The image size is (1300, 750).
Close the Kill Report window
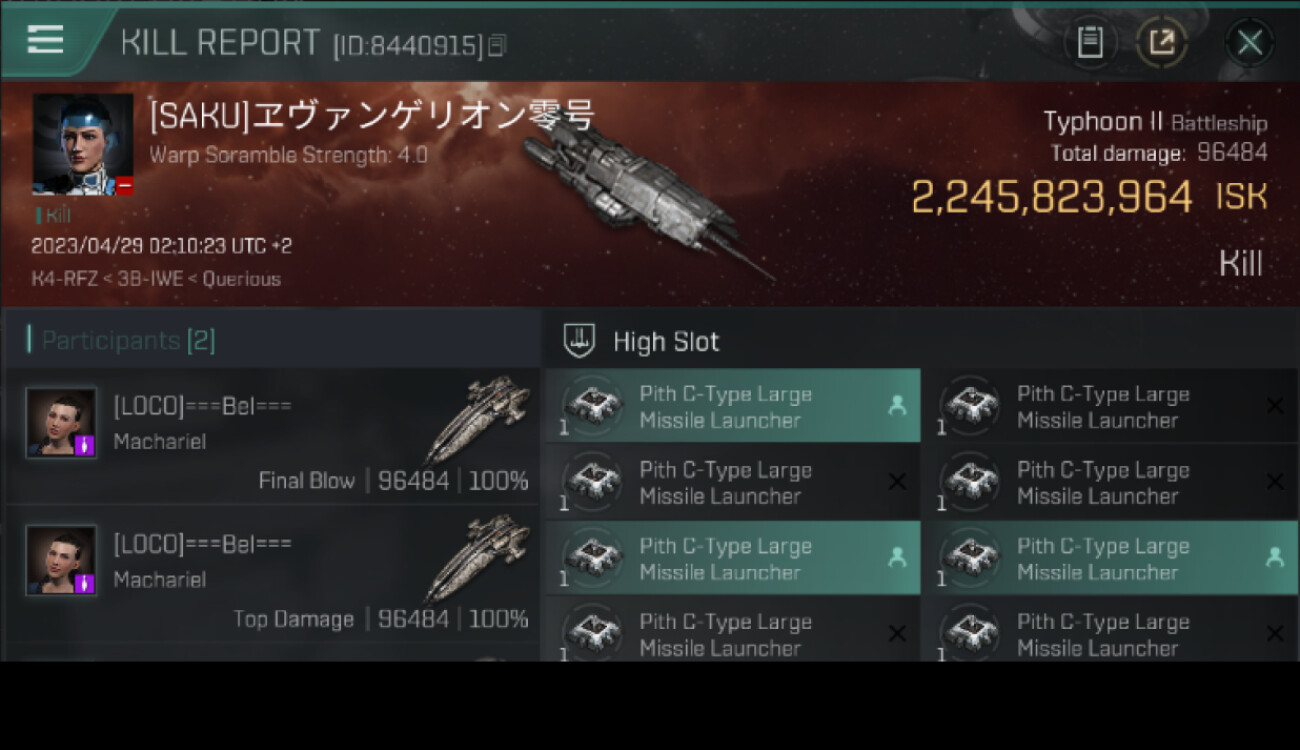pos(1249,43)
